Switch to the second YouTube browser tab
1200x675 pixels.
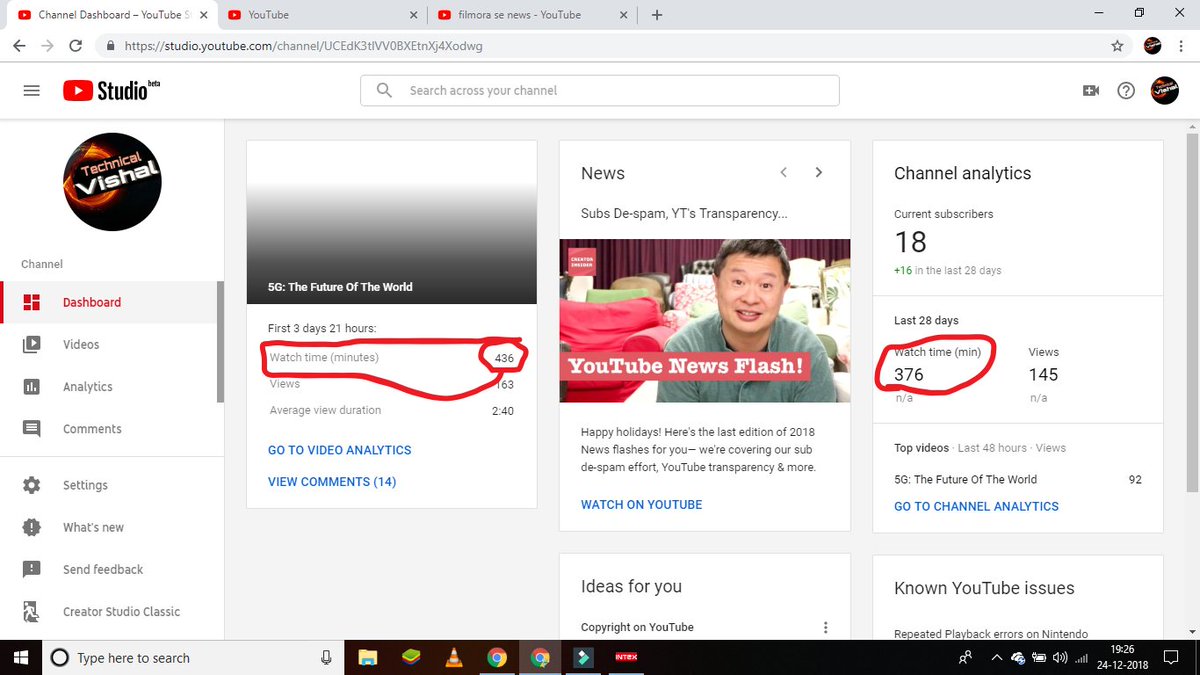[x=322, y=15]
